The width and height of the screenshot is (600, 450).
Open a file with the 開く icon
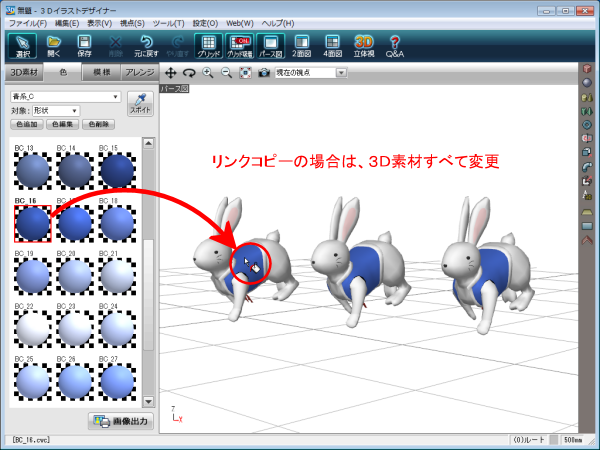53,47
